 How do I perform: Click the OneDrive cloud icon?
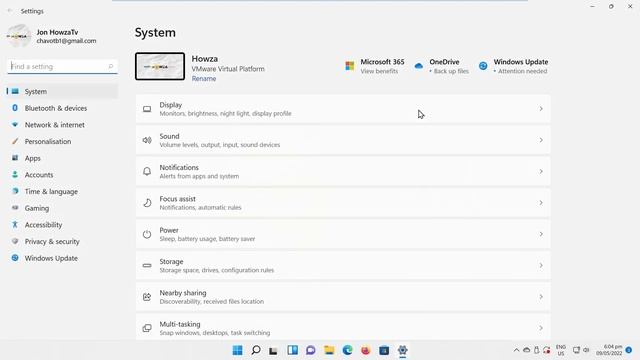click(x=419, y=66)
